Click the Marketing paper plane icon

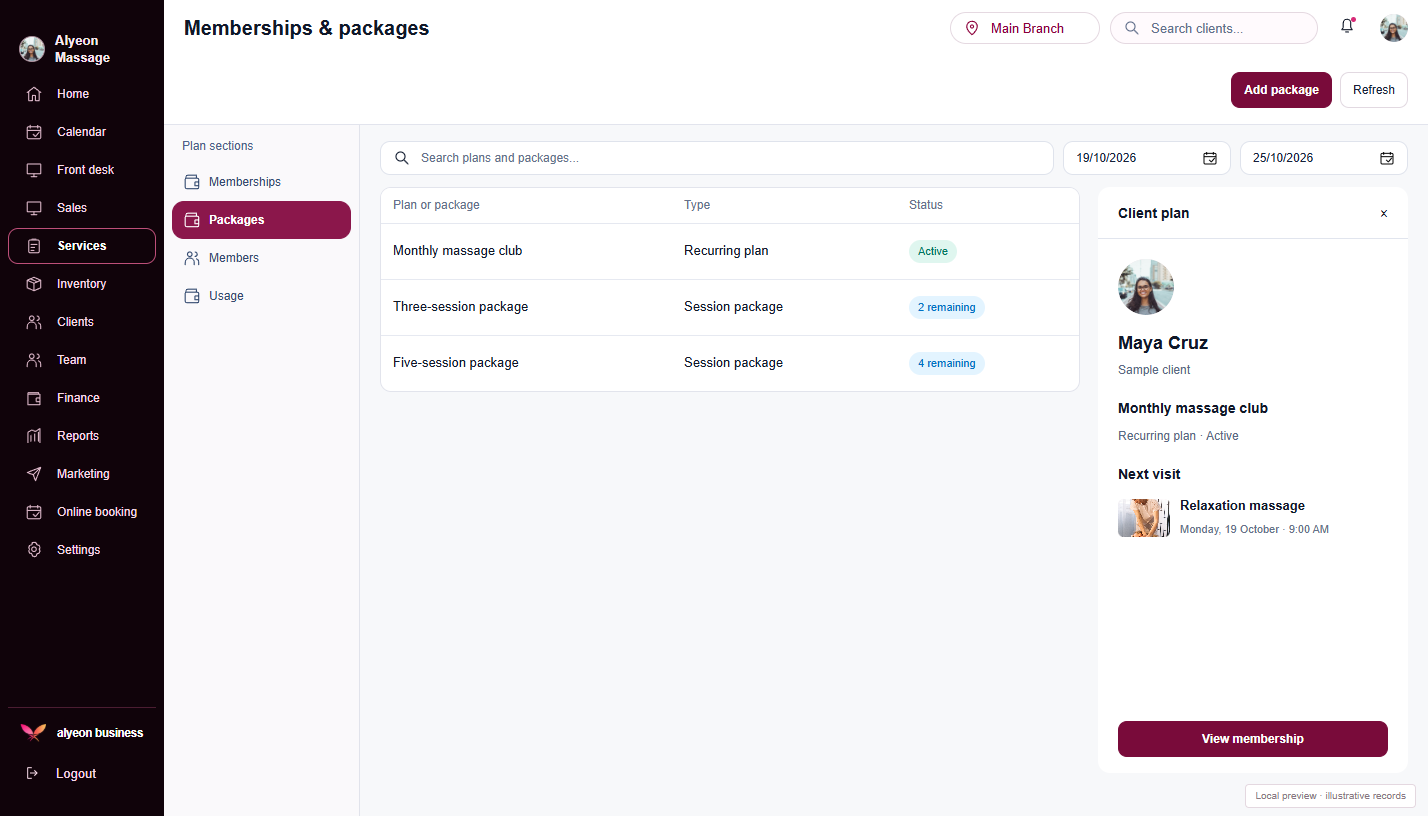point(34,474)
